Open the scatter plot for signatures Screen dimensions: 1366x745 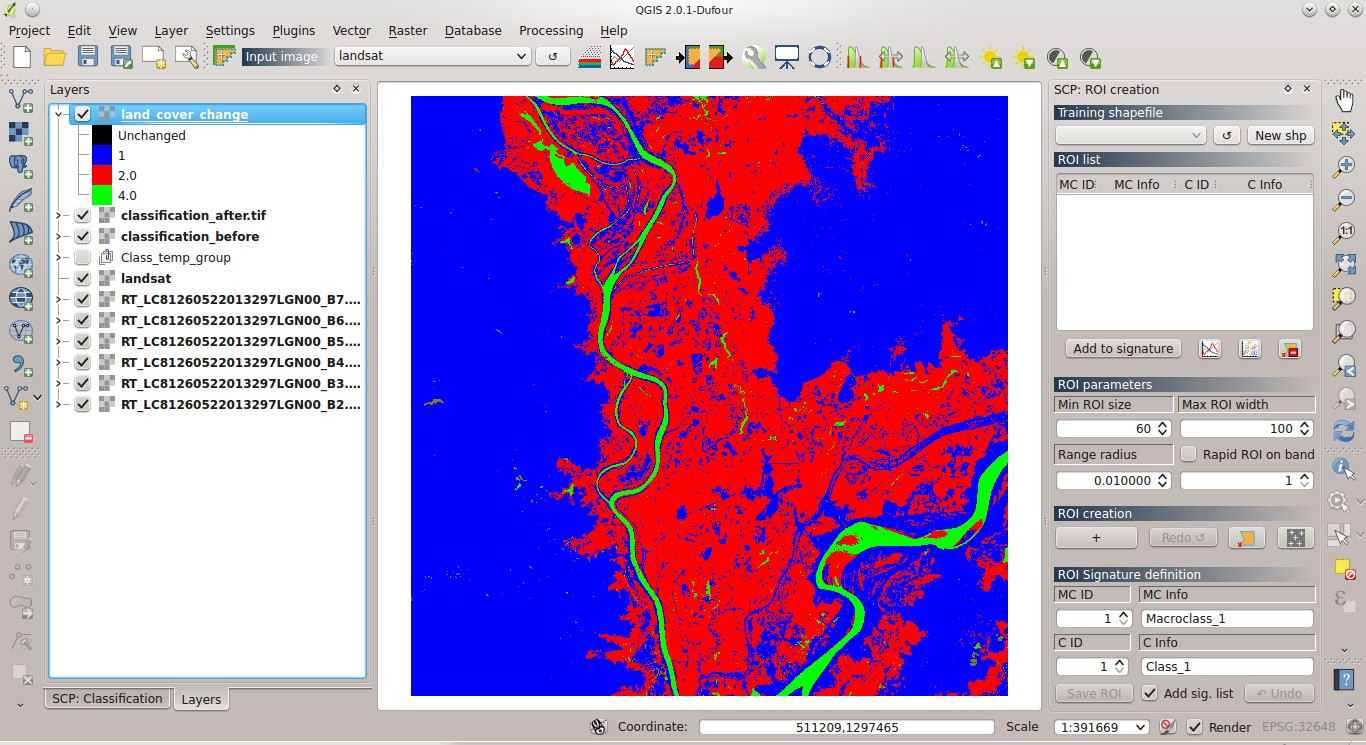click(1249, 348)
